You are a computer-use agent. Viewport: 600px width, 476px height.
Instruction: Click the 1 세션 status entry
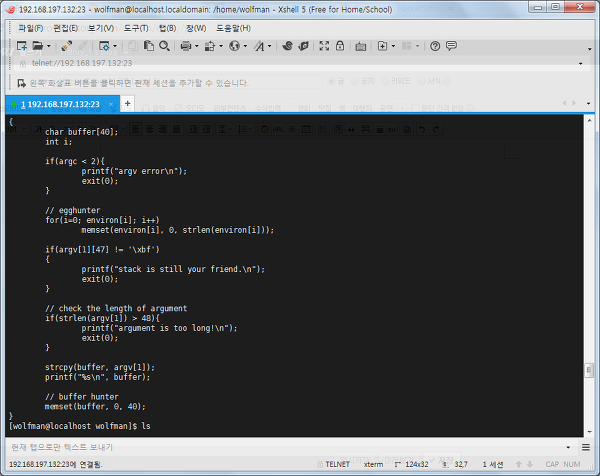[493, 464]
